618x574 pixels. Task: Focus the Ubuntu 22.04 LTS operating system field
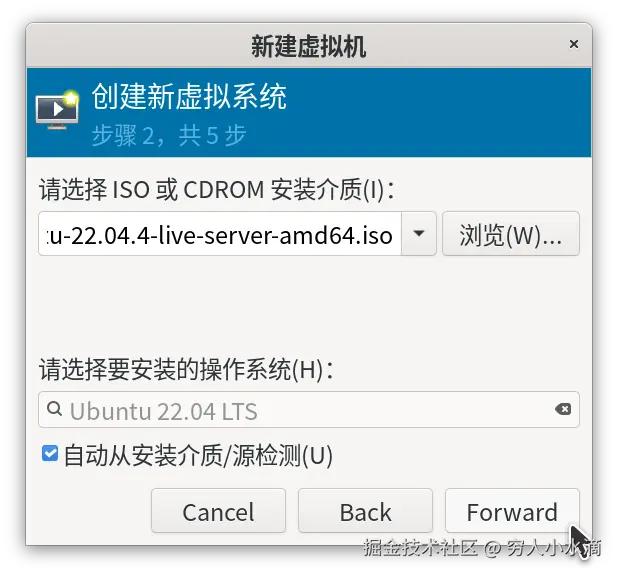[309, 410]
